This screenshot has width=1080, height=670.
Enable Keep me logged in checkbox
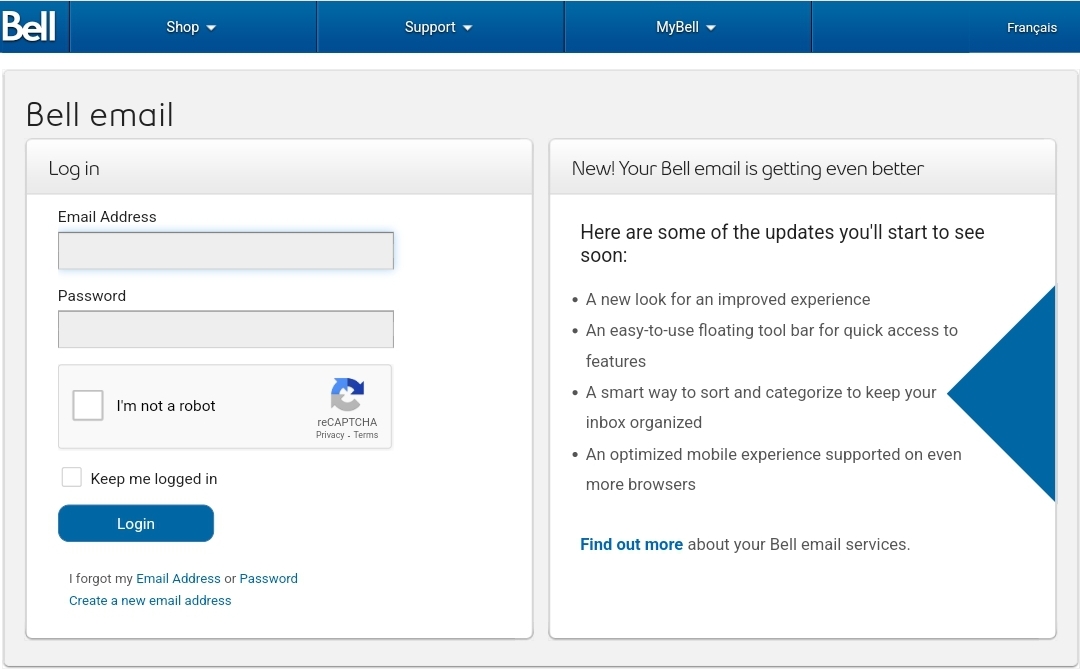[x=72, y=477]
